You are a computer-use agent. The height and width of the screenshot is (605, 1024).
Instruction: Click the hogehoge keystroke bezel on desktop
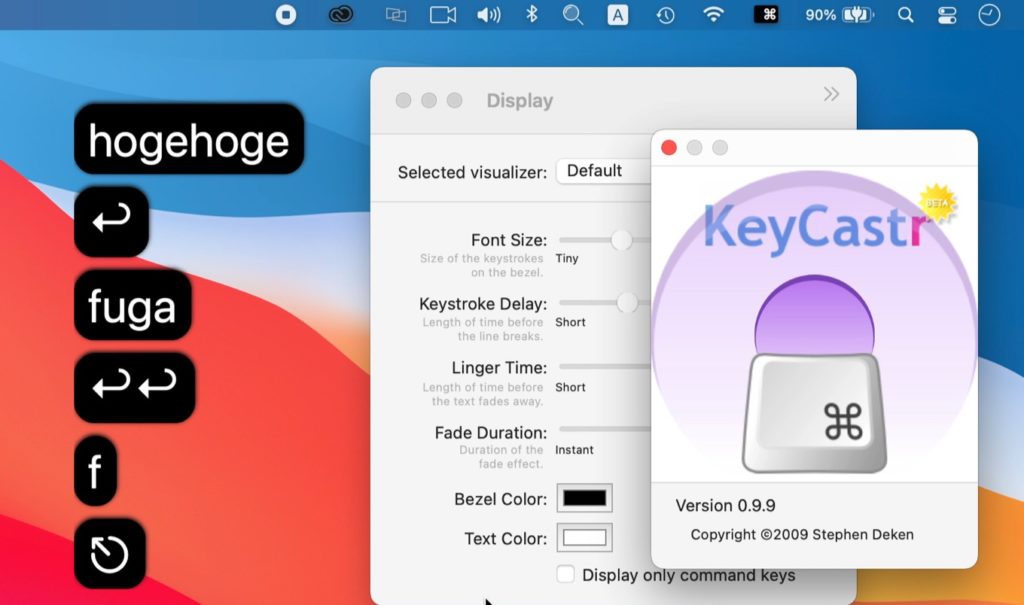click(x=188, y=141)
